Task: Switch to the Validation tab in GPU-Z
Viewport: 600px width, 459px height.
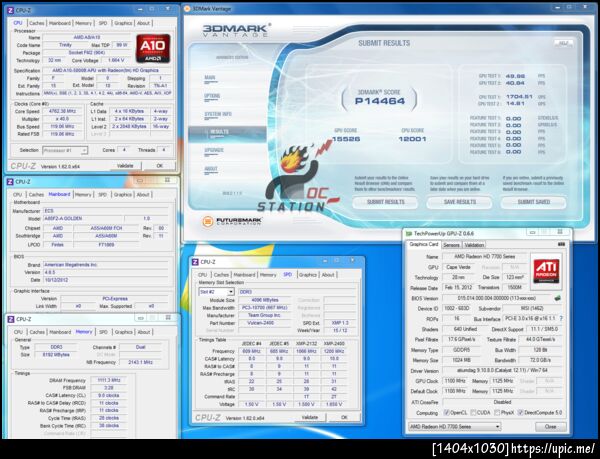Action: (x=474, y=245)
